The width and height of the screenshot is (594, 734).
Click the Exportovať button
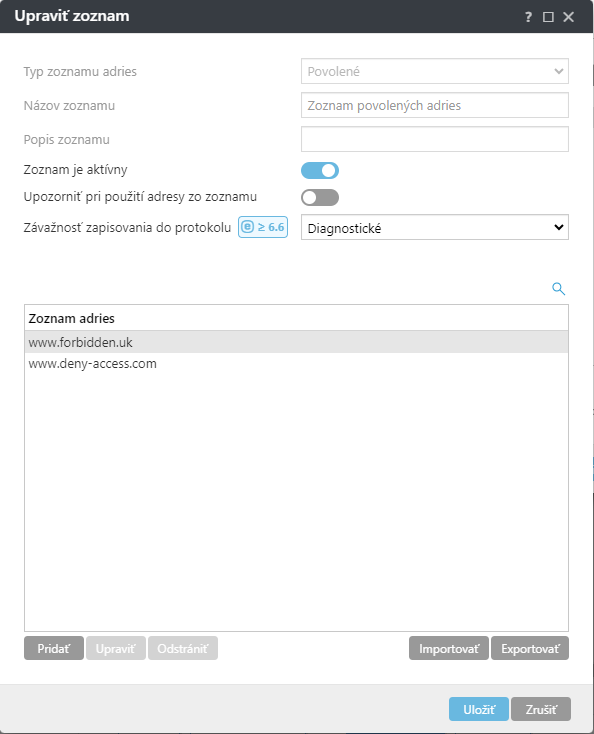530,648
